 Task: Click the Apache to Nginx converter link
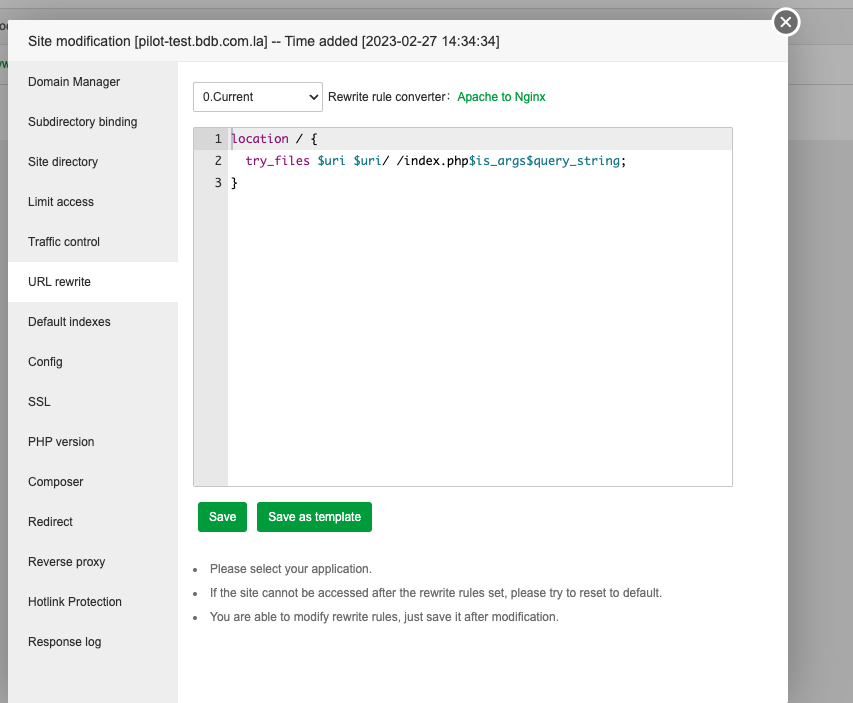(501, 97)
